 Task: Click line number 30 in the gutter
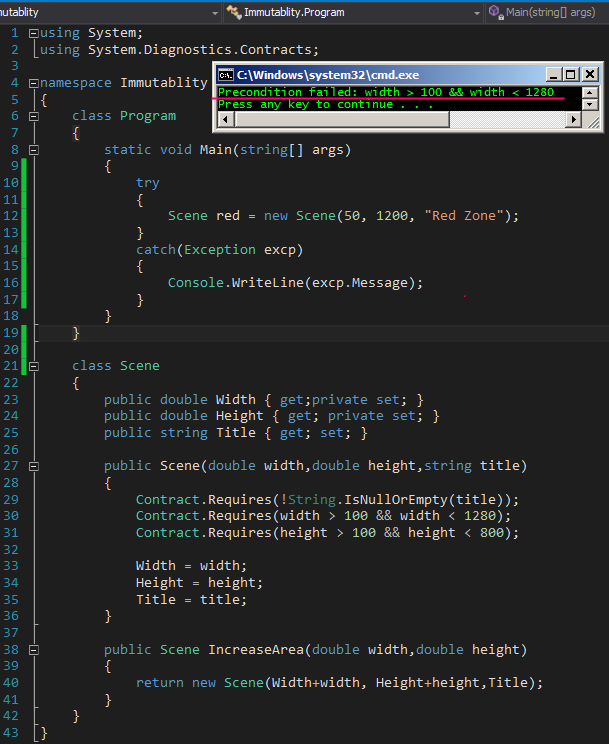(x=11, y=516)
